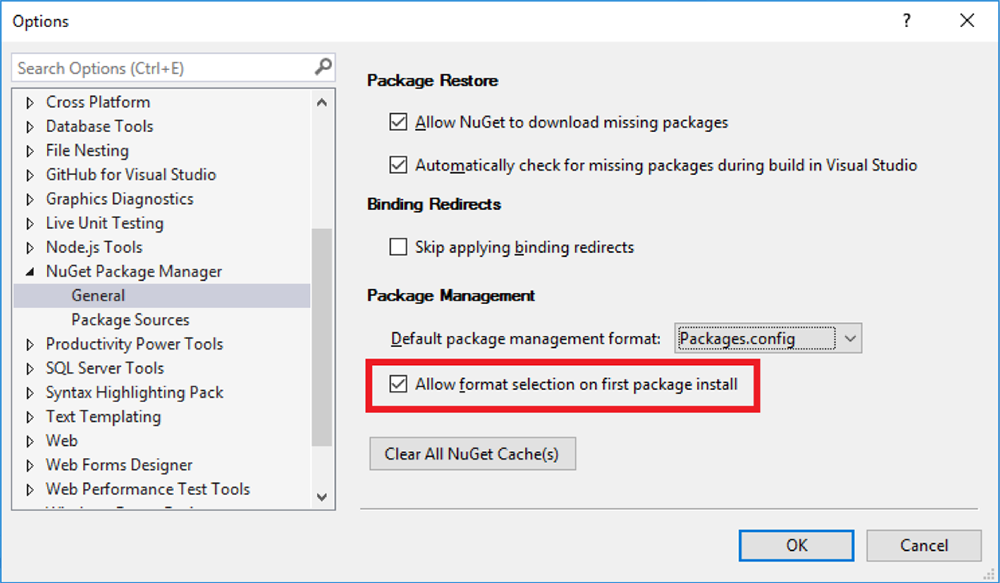The width and height of the screenshot is (1000, 583).
Task: Enable Skip applying binding redirects
Action: tap(398, 247)
